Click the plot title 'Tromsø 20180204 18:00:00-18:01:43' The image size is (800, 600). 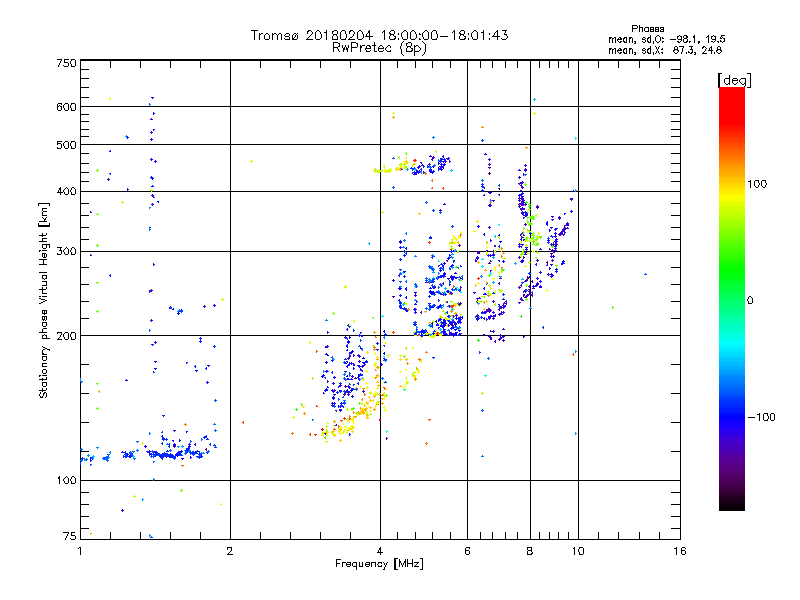(379, 35)
